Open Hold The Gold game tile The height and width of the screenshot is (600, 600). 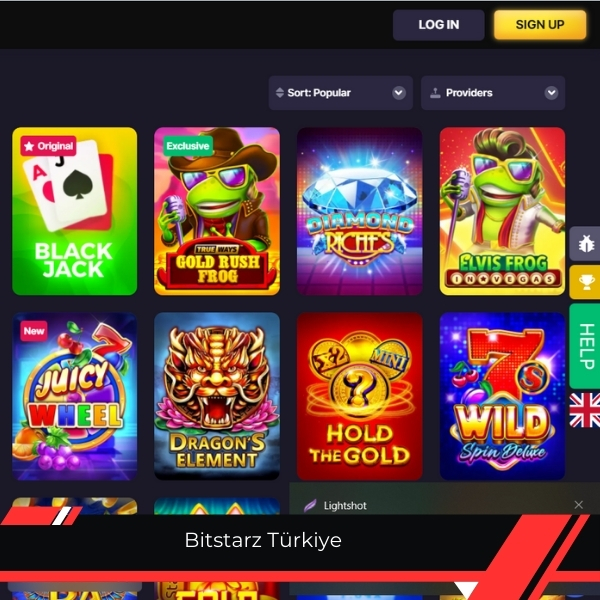tap(360, 396)
